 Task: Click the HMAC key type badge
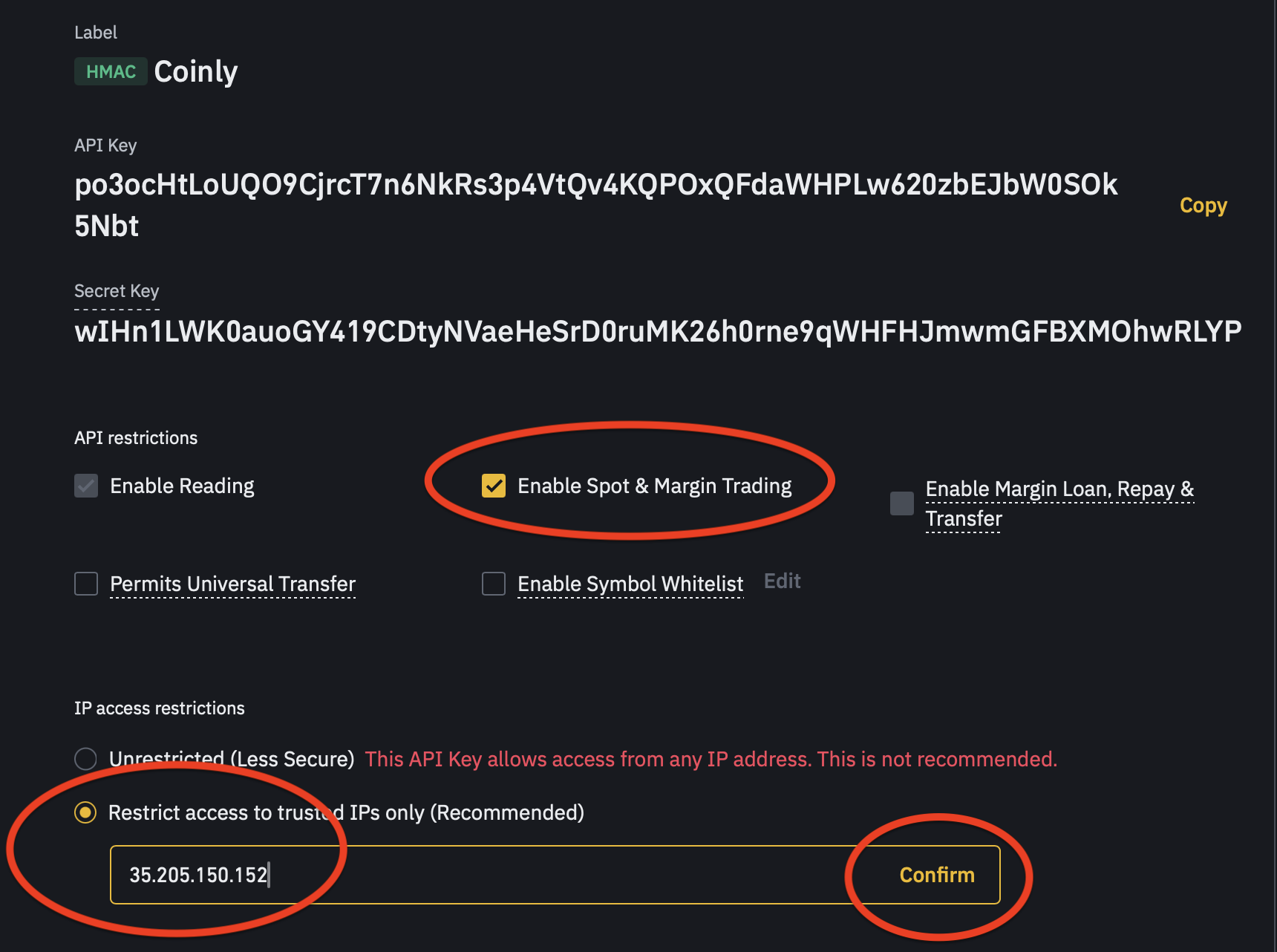tap(110, 71)
